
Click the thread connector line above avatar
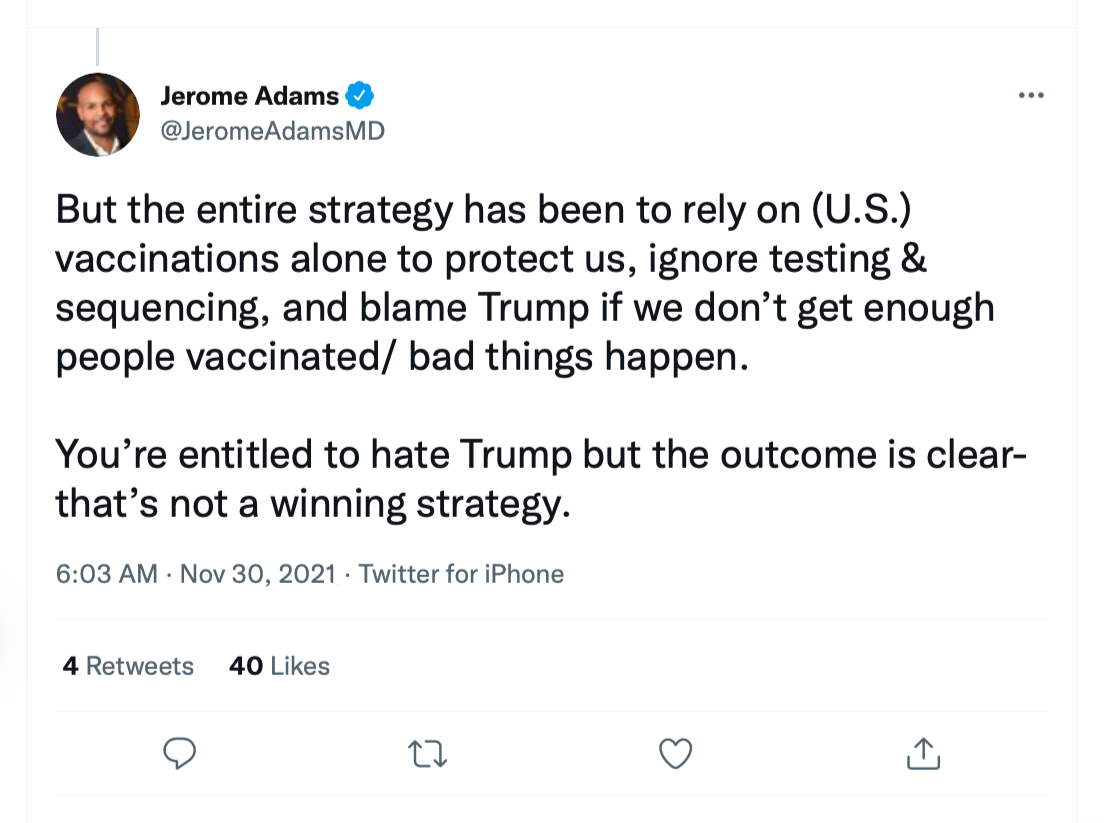pyautogui.click(x=97, y=48)
